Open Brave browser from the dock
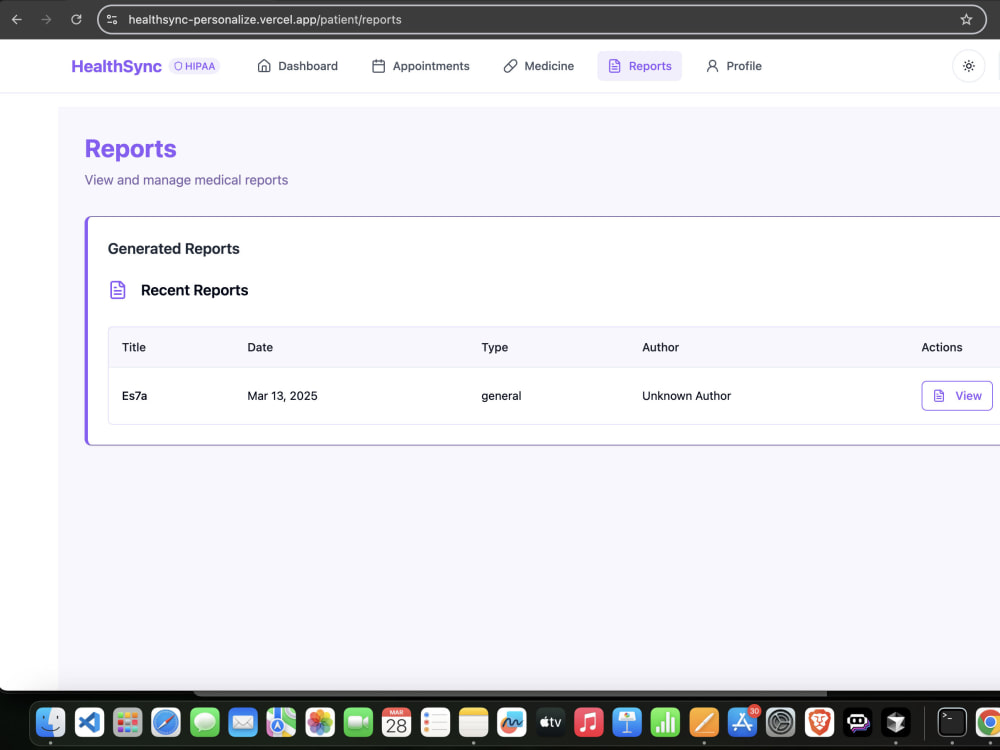The image size is (1000, 750). pyautogui.click(x=820, y=723)
